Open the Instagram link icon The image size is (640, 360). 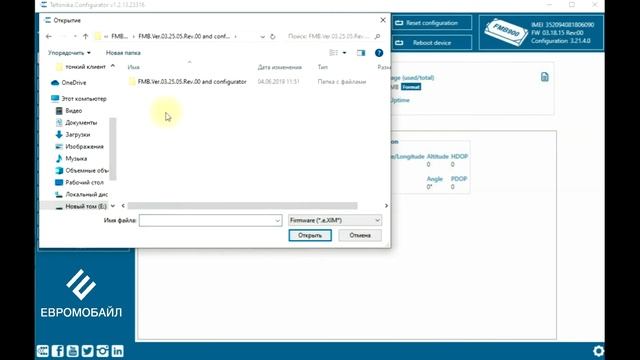click(x=102, y=351)
